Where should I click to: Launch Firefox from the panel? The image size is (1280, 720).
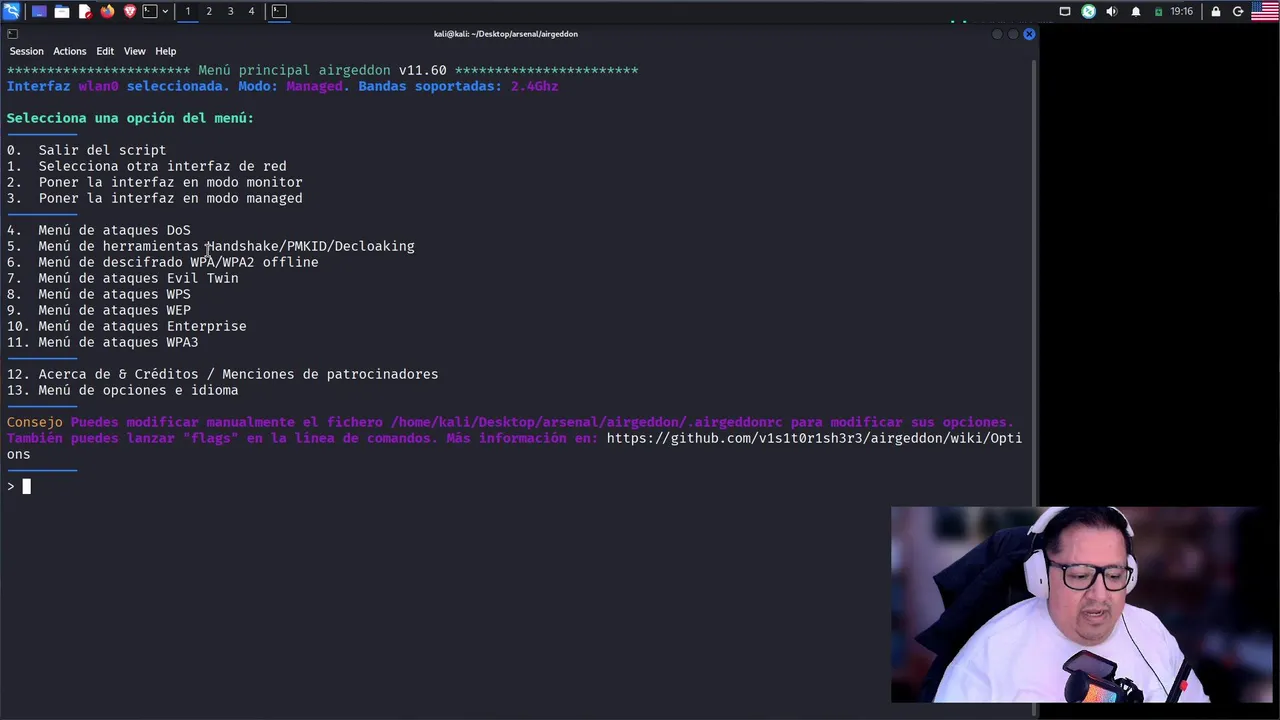click(x=107, y=11)
